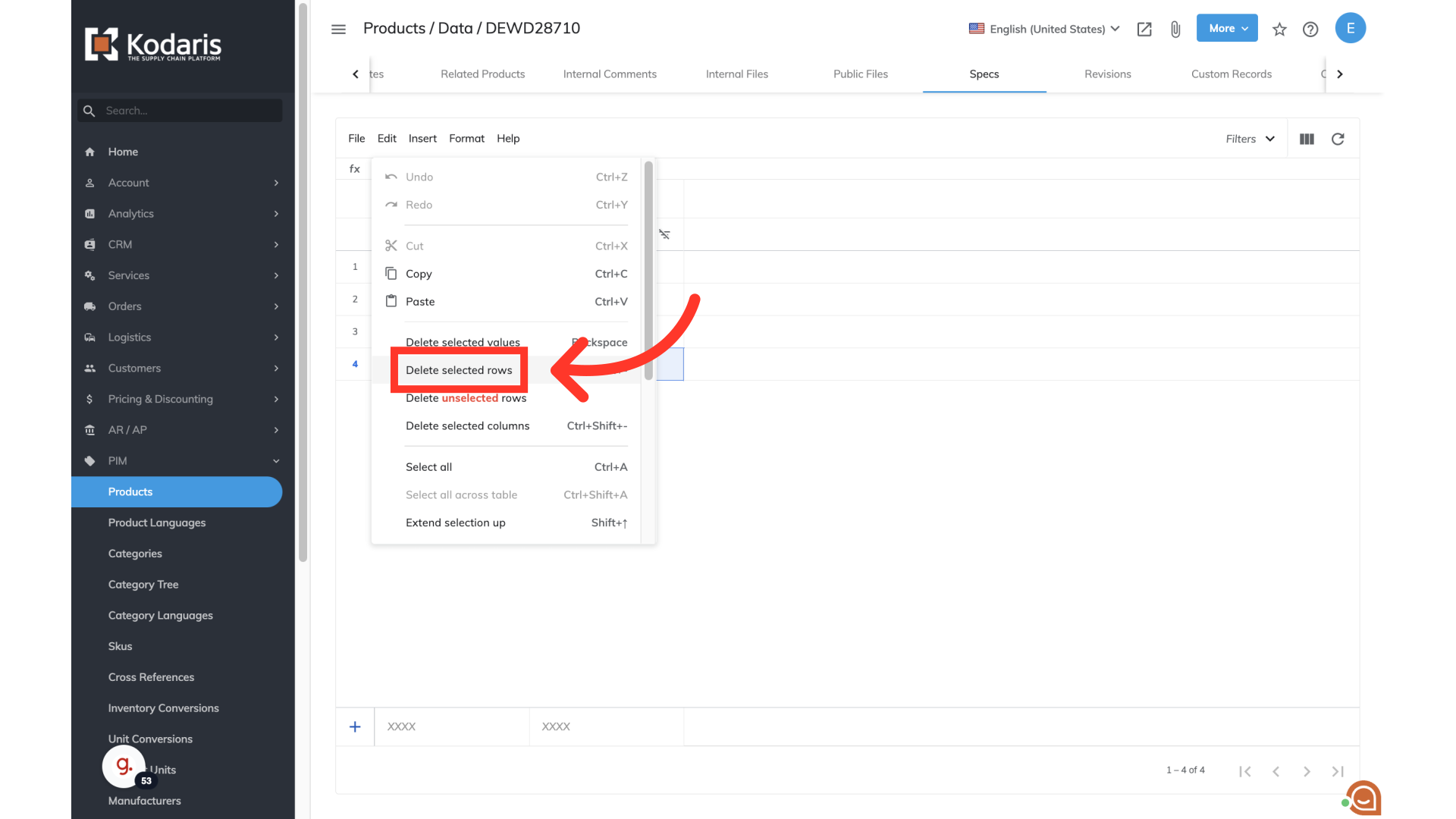1456x819 pixels.
Task: Click the Edit menu scrollbar
Action: (x=648, y=270)
